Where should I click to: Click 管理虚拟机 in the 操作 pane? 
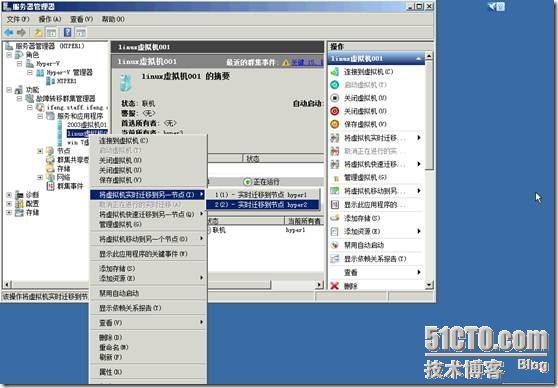click(x=365, y=177)
